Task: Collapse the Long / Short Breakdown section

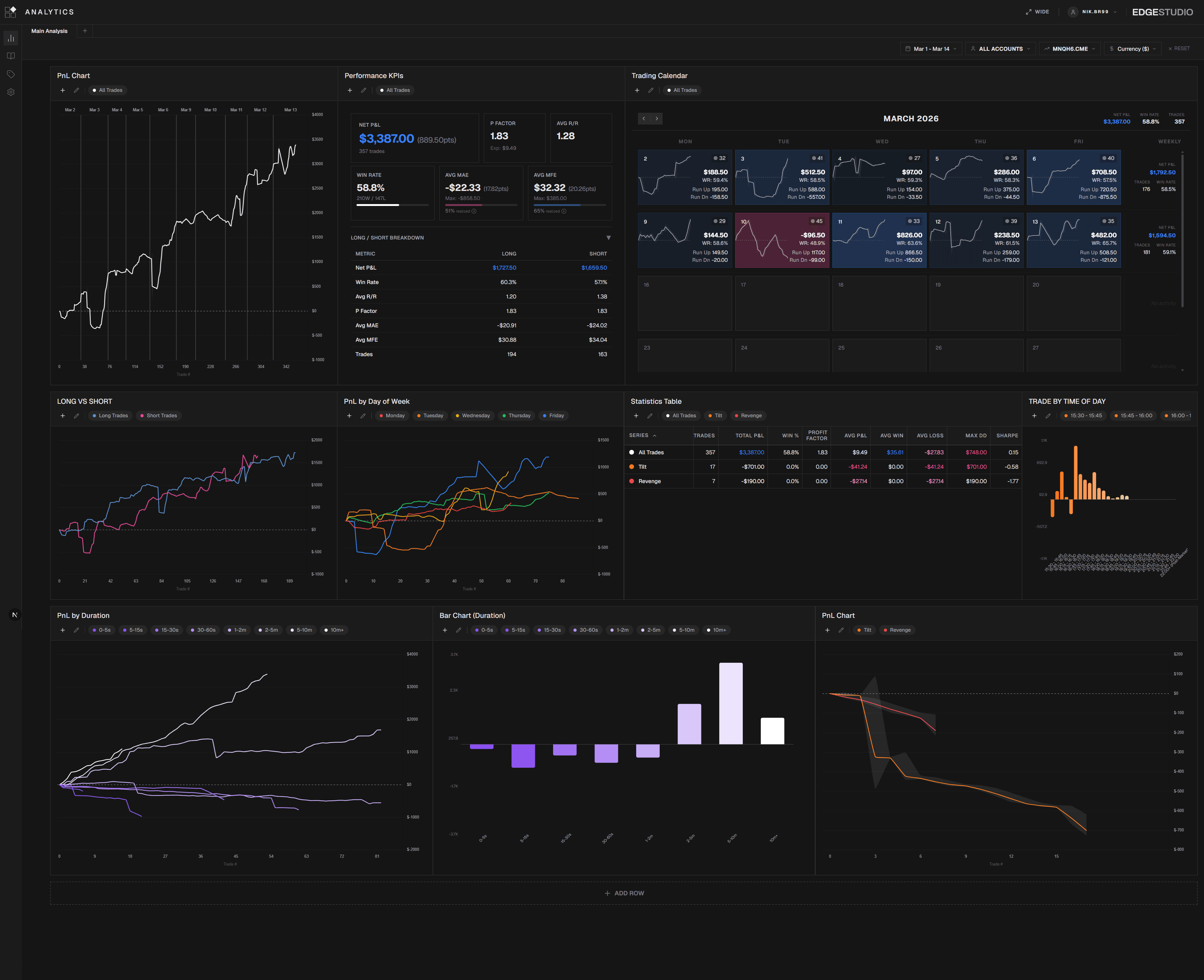Action: pyautogui.click(x=609, y=238)
